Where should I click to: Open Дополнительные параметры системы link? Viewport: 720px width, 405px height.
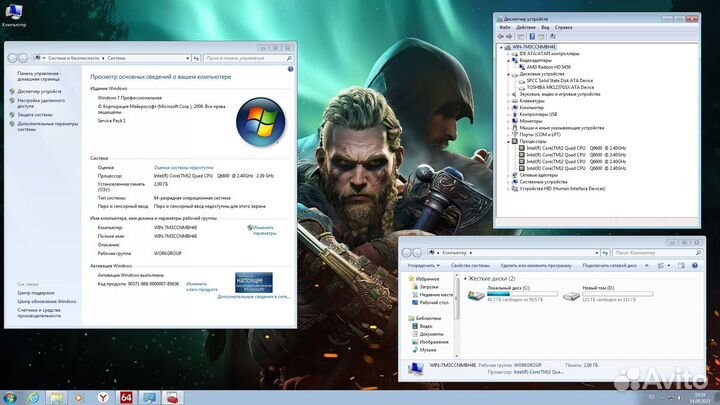coord(48,126)
